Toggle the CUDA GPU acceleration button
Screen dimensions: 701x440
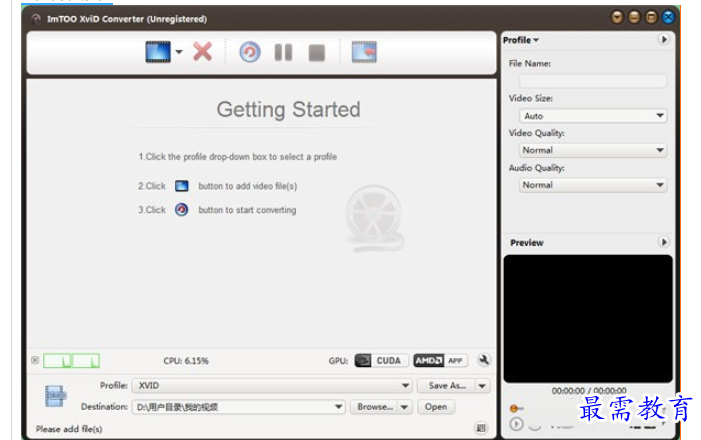381,360
